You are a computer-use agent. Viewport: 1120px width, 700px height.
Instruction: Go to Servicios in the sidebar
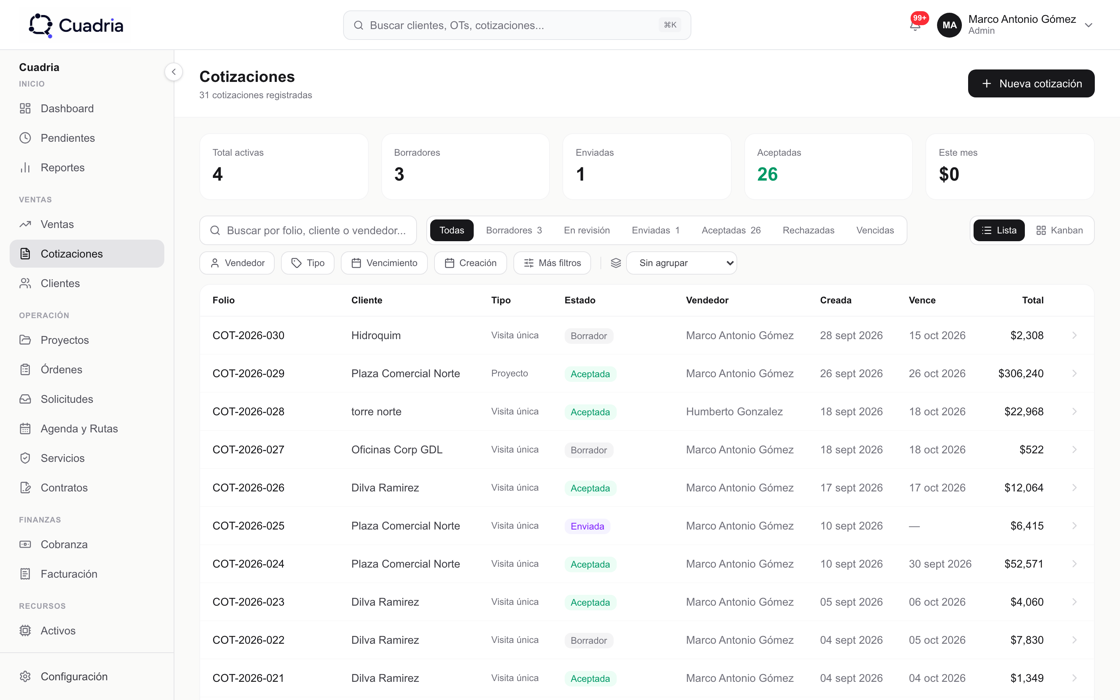[86, 458]
